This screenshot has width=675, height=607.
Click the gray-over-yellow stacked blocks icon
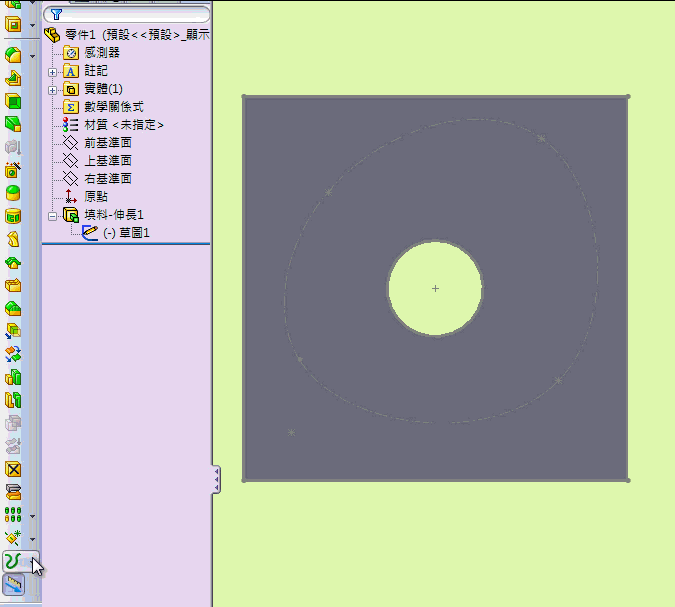[x=13, y=492]
